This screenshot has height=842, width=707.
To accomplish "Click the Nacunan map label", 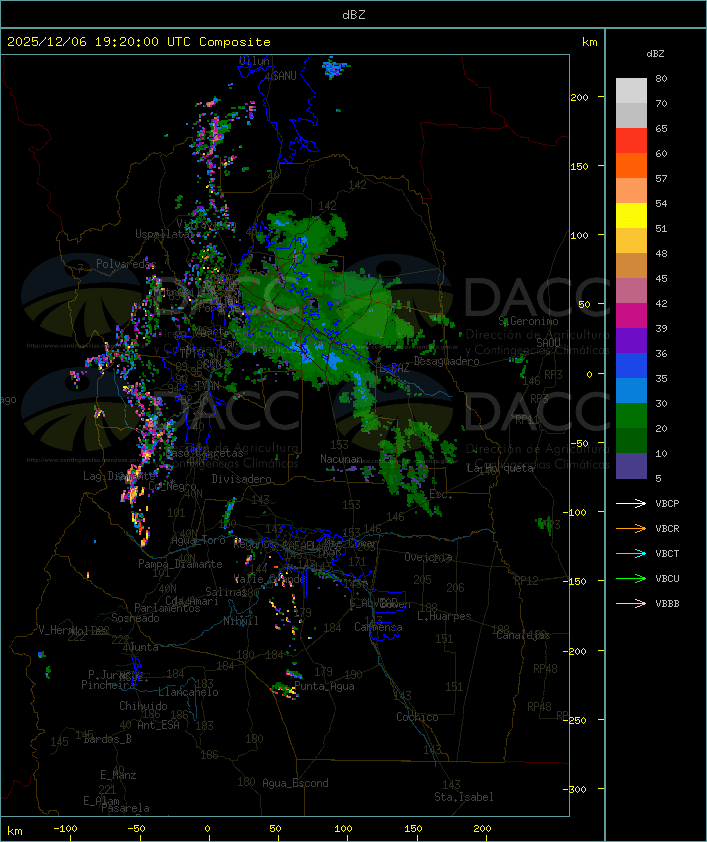I will pyautogui.click(x=341, y=459).
